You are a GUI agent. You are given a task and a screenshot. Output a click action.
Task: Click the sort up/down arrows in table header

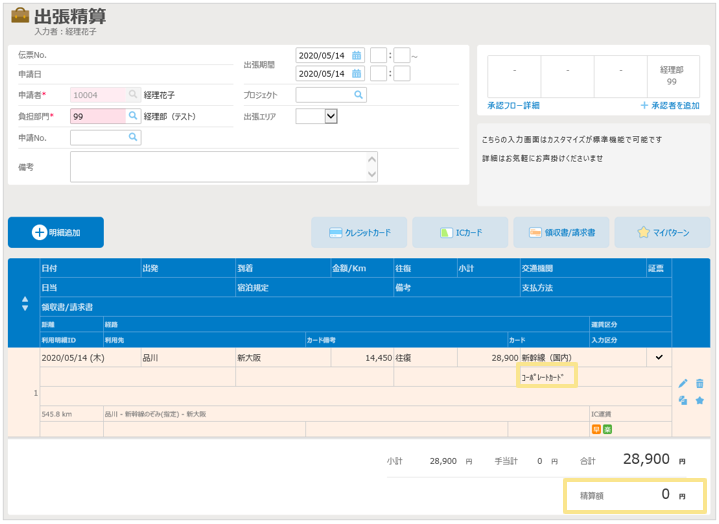25,303
